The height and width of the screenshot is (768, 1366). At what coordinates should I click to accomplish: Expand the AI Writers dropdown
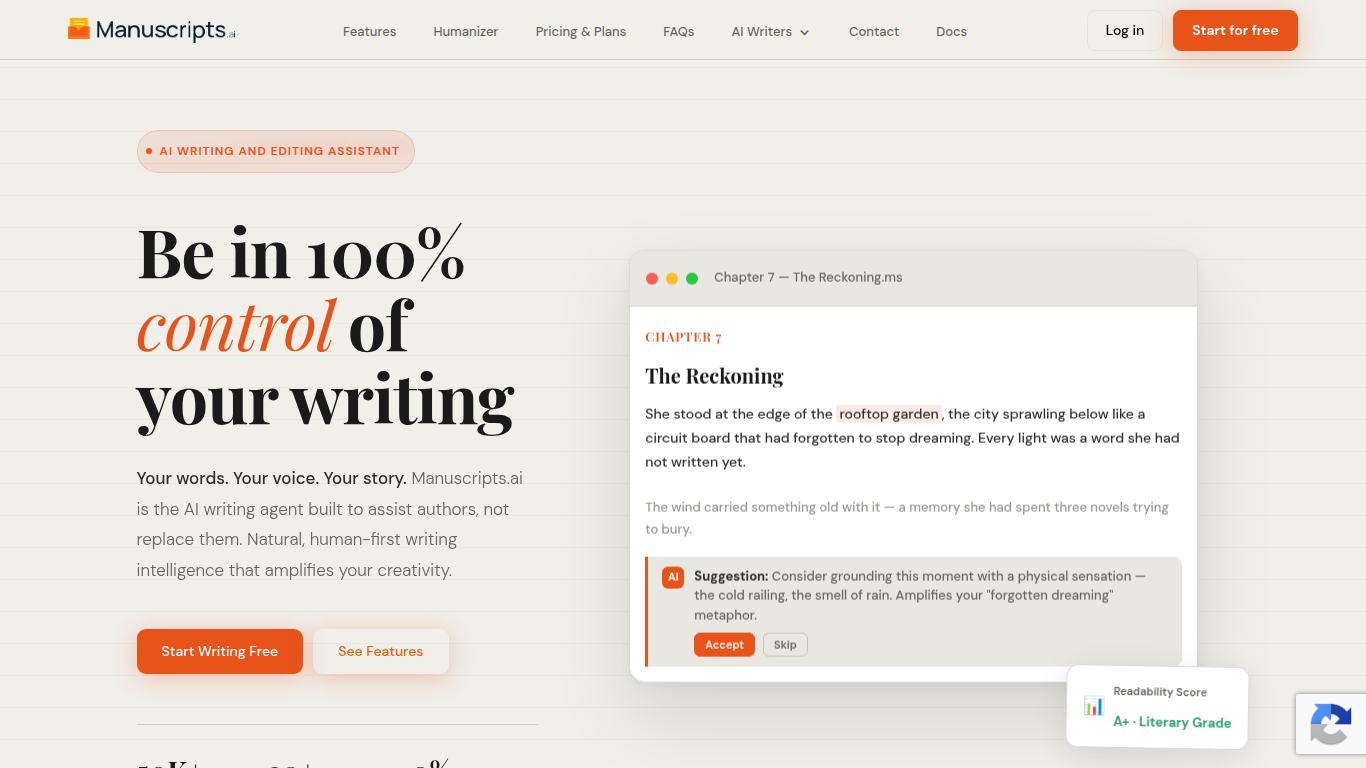[771, 31]
